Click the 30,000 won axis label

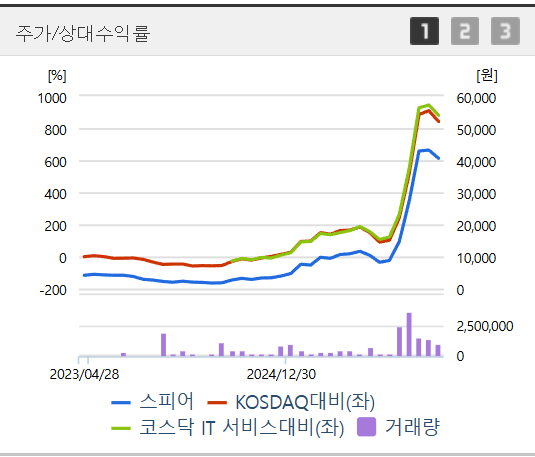tap(476, 194)
